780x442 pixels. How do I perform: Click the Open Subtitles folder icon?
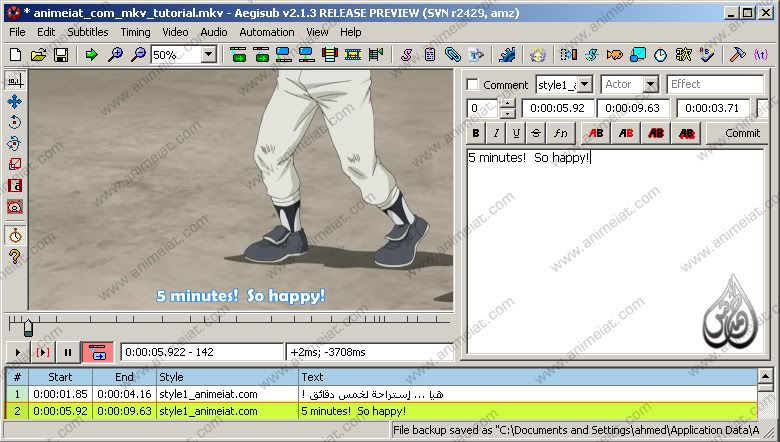point(39,55)
